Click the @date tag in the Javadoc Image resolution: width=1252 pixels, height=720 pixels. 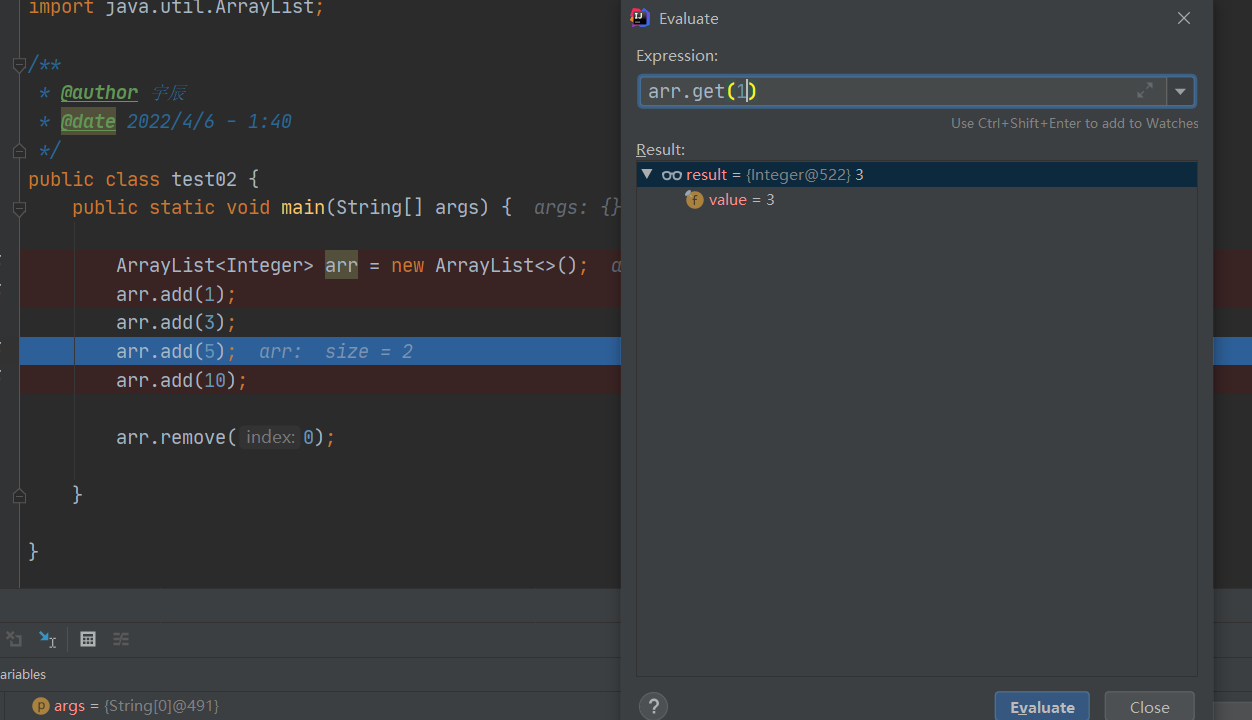88,122
